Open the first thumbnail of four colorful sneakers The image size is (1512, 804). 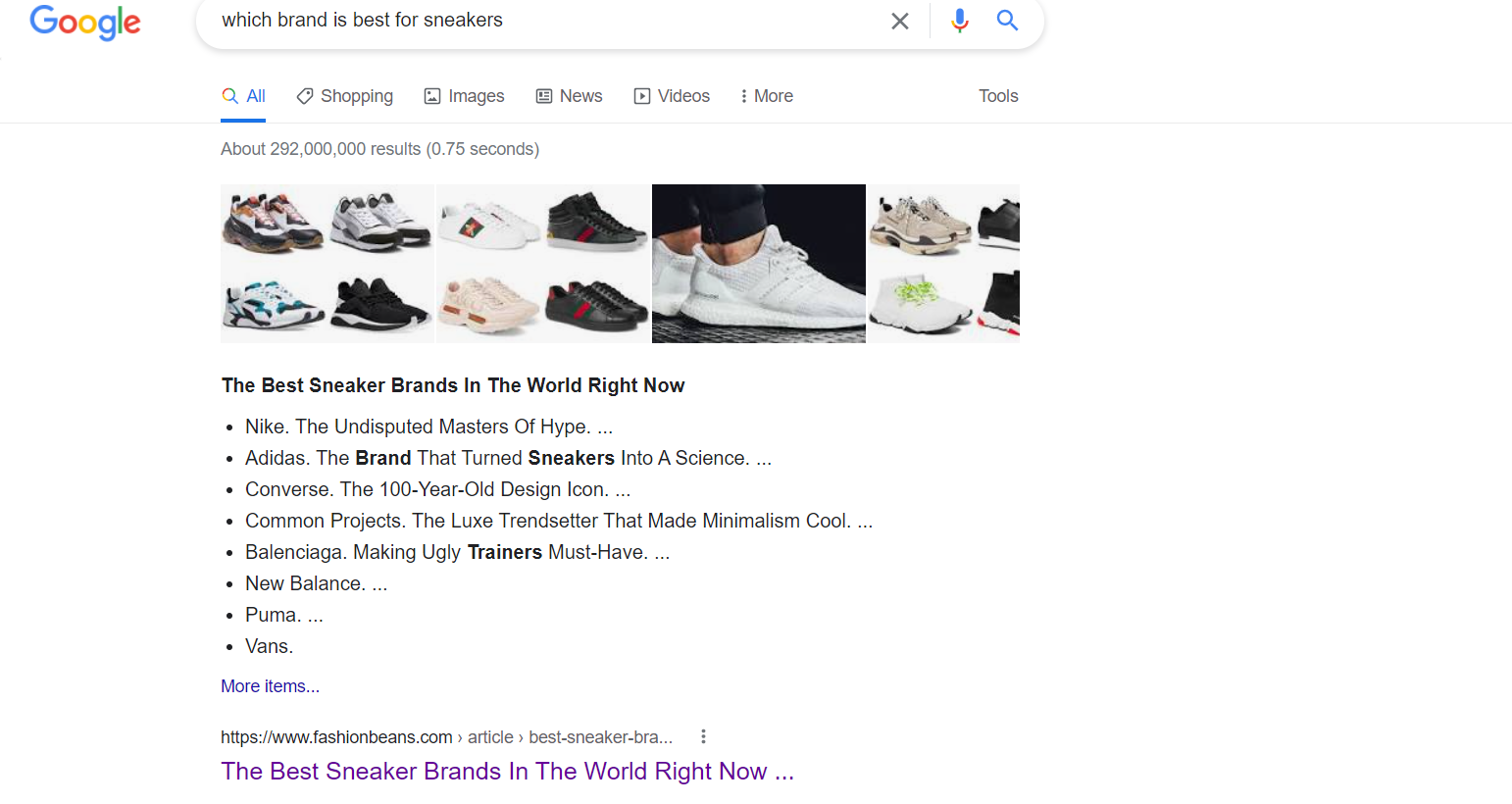328,264
